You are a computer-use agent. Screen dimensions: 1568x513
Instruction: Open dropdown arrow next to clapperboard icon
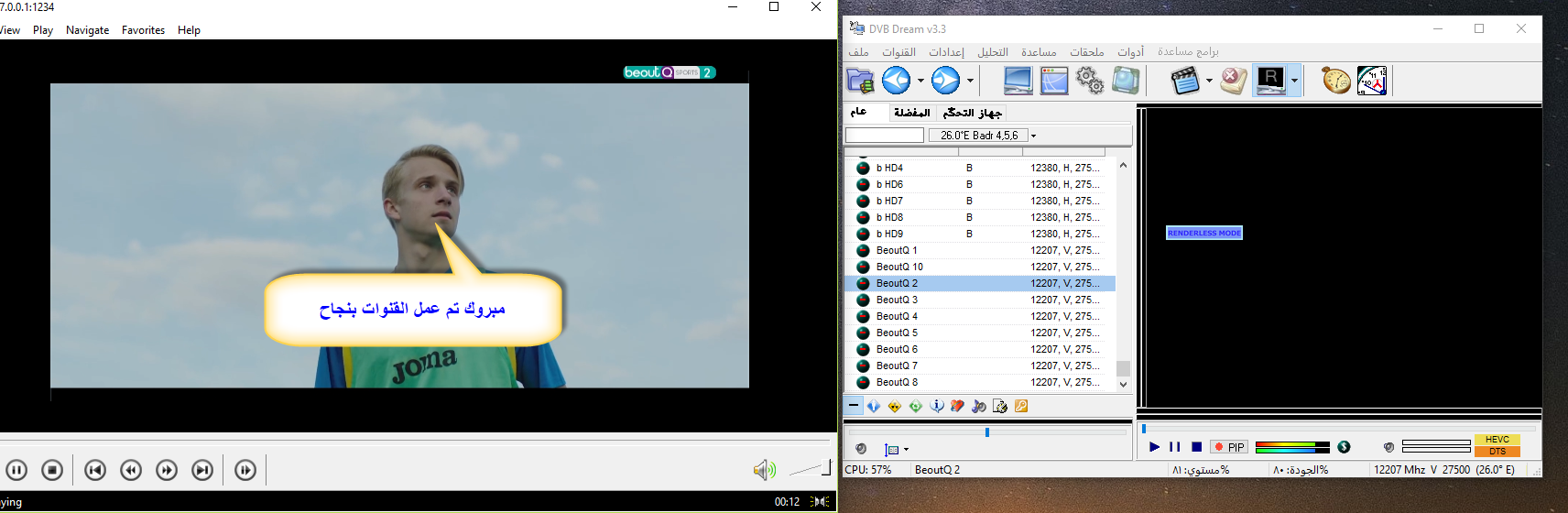coord(1209,82)
